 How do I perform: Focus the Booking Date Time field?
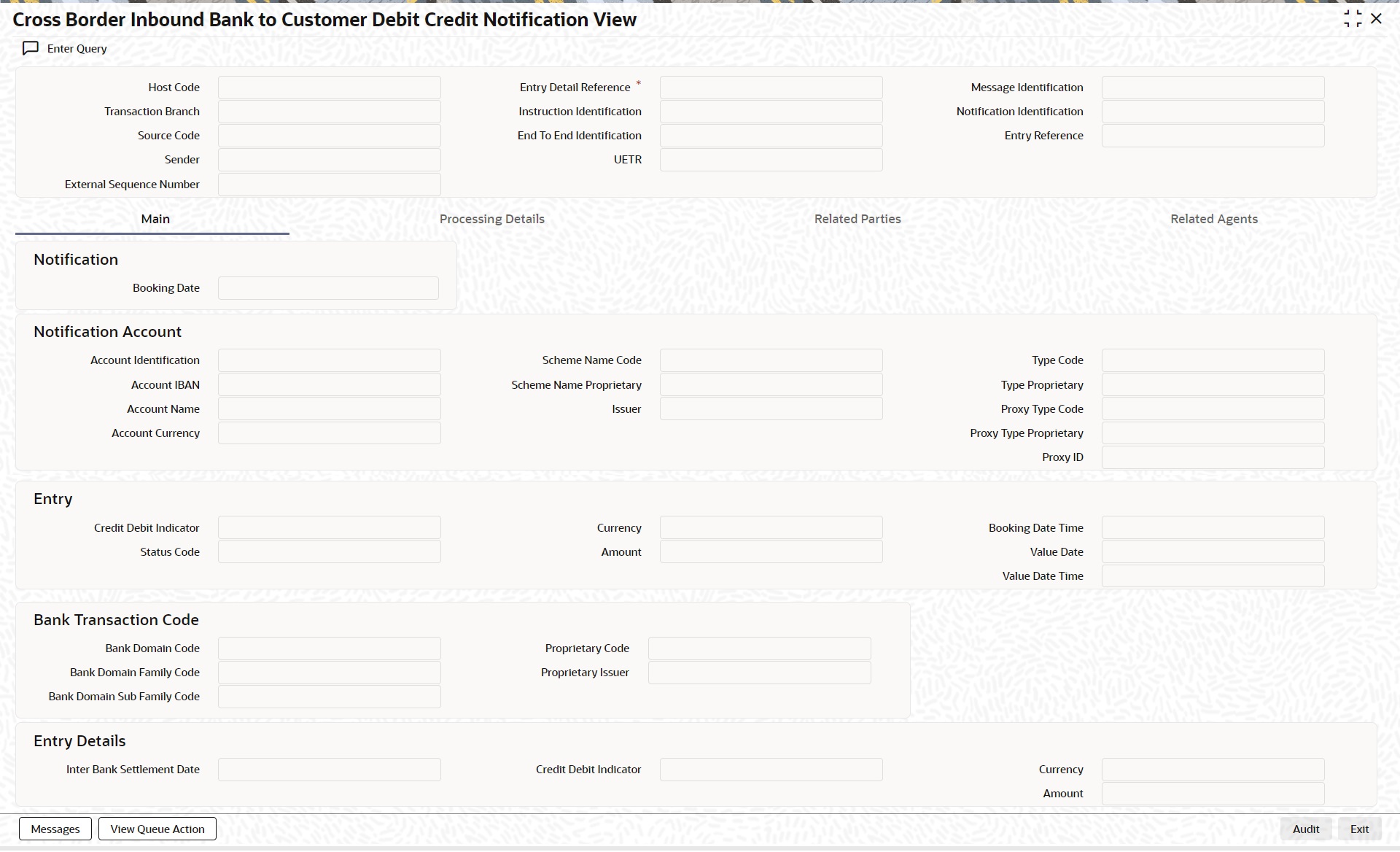click(x=1213, y=528)
